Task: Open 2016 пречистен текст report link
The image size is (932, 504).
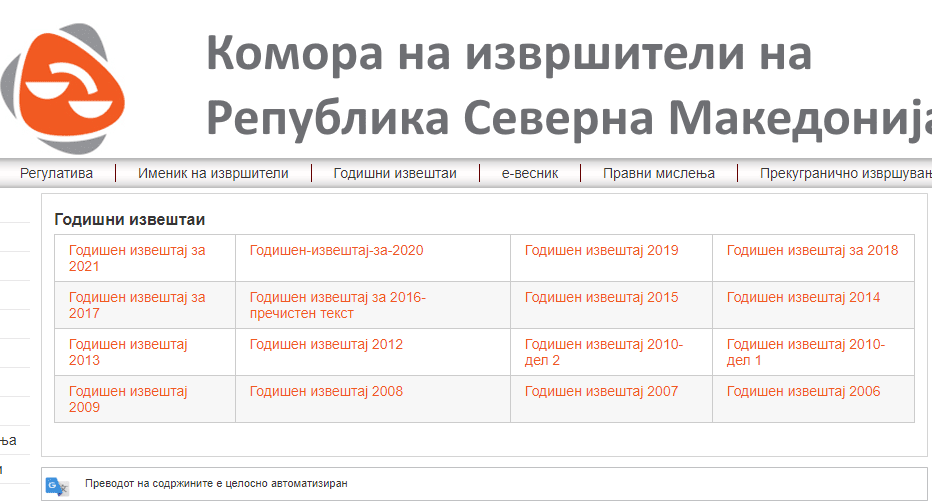Action: 337,305
